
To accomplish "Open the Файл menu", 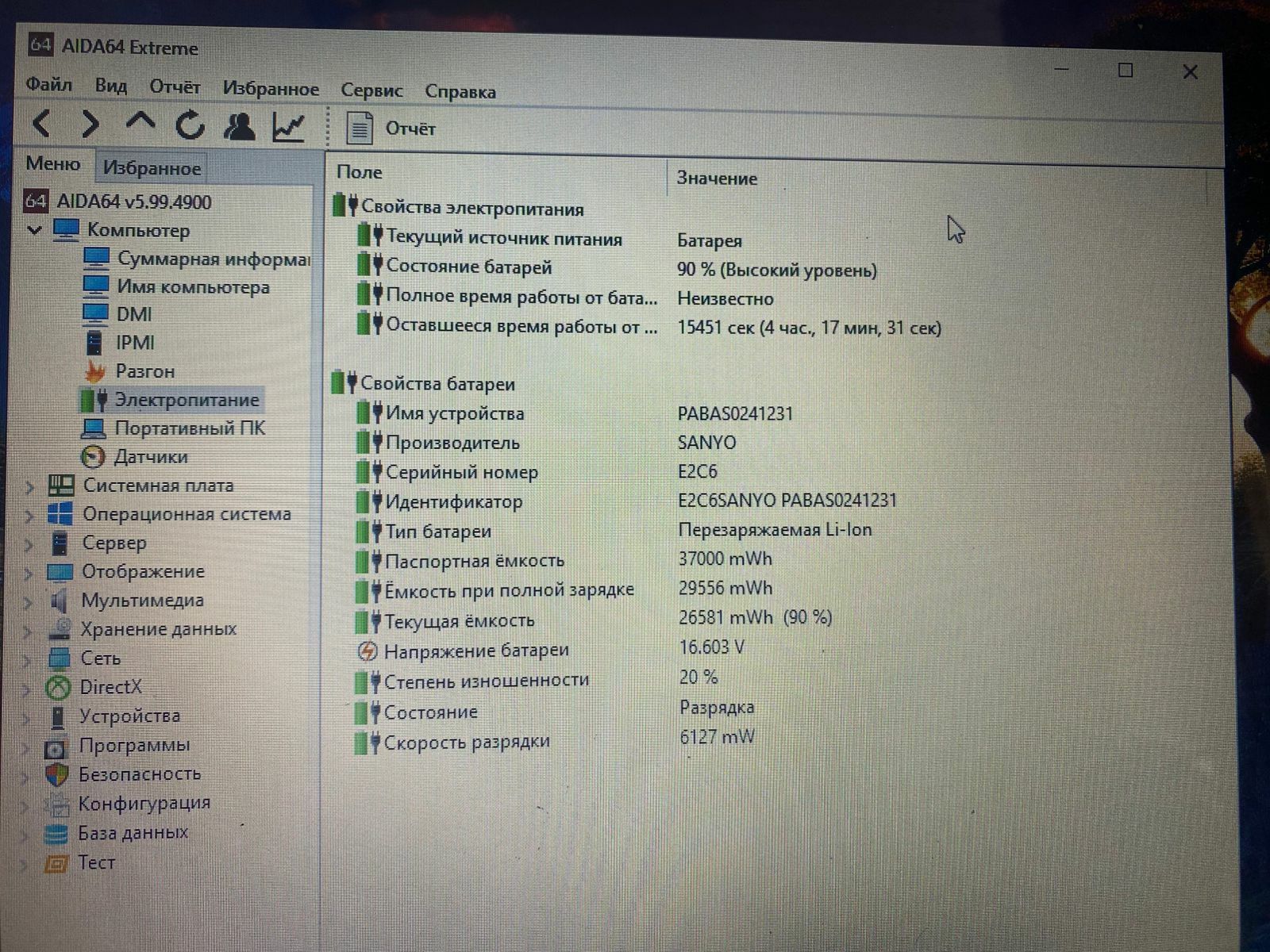I will [48, 84].
